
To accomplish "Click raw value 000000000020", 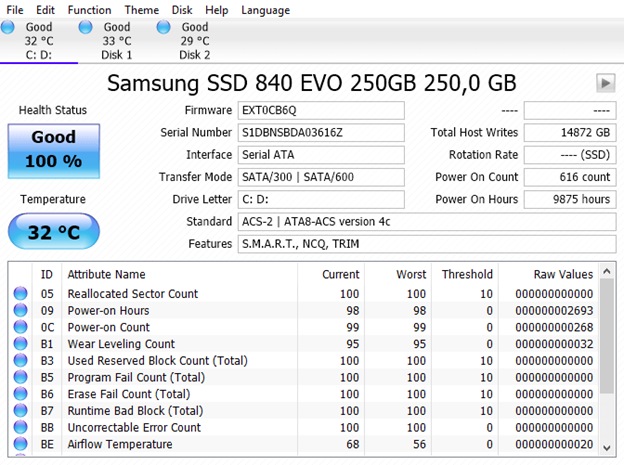I will (x=554, y=444).
